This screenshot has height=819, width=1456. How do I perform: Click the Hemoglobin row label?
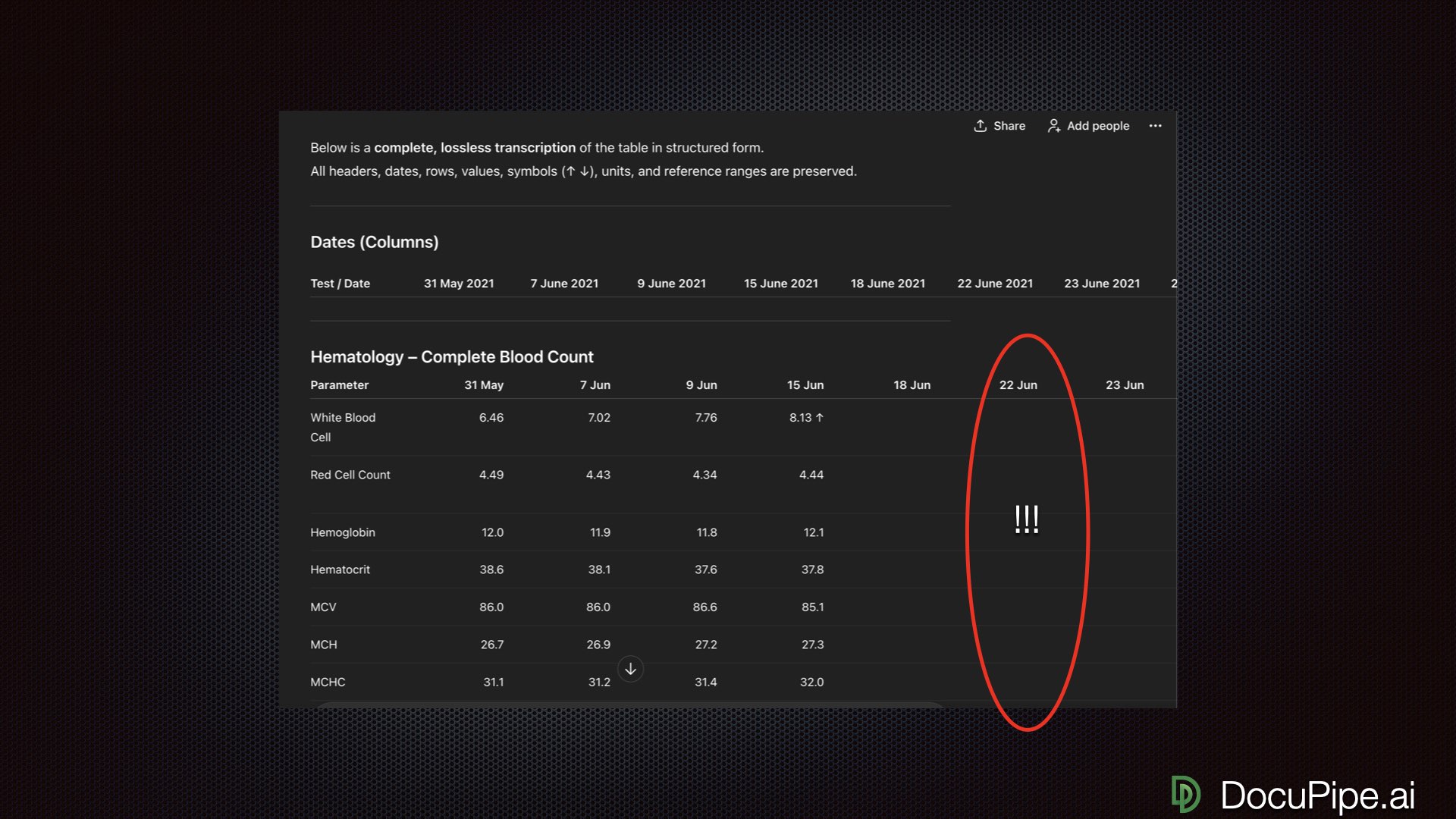click(x=342, y=532)
